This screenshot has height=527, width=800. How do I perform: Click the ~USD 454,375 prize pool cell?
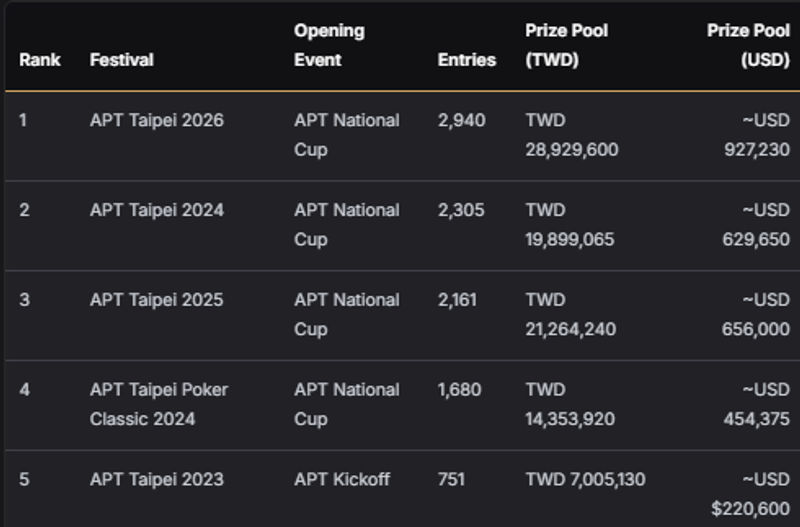[756, 404]
